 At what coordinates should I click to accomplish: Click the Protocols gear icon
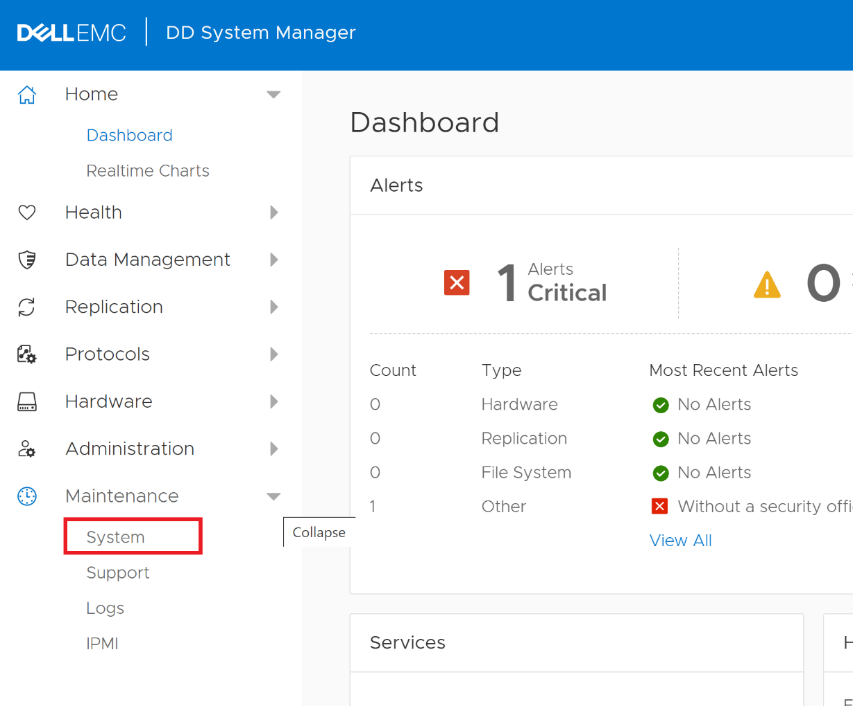point(26,353)
